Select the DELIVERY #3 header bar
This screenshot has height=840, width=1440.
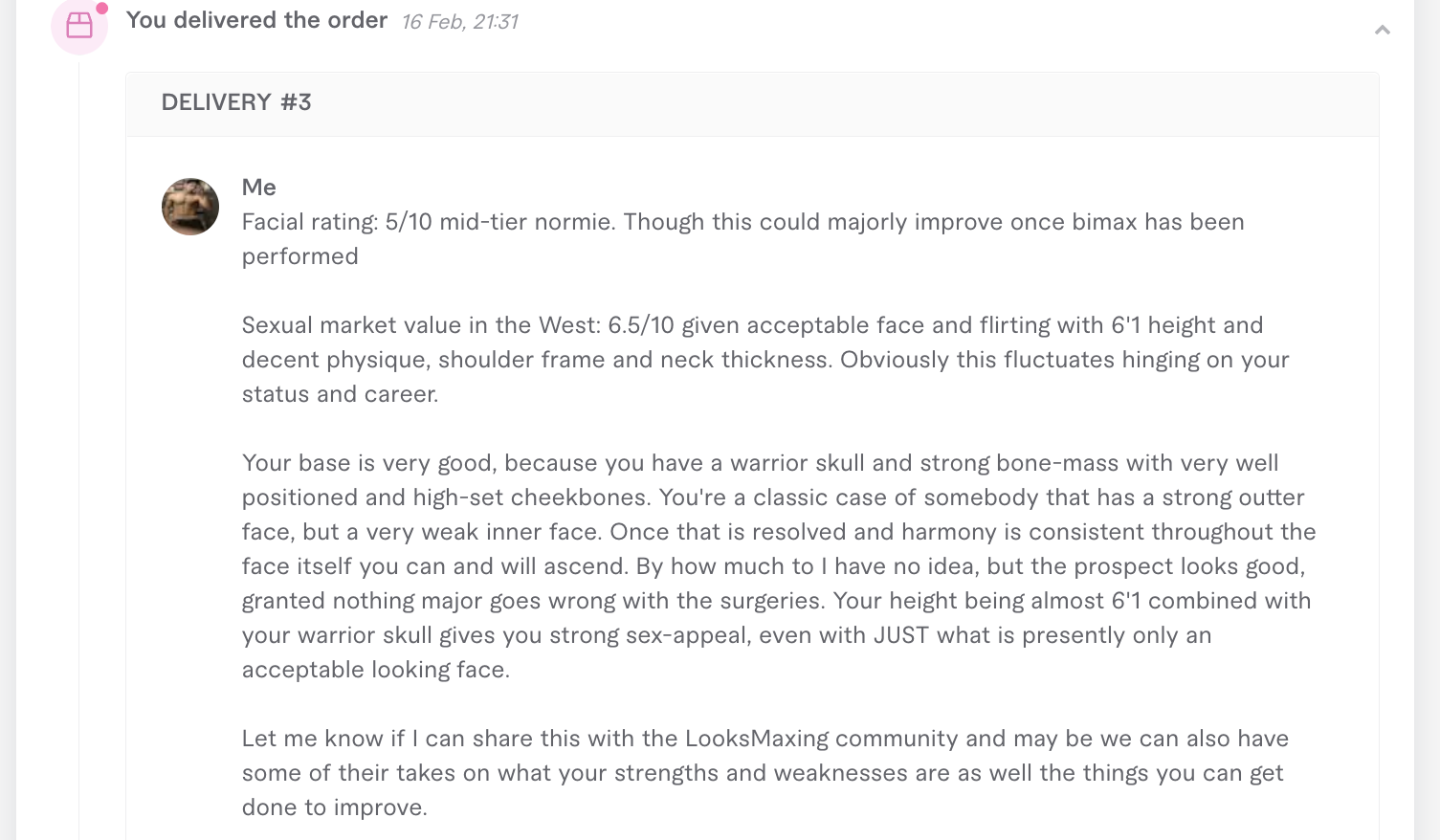(x=752, y=103)
